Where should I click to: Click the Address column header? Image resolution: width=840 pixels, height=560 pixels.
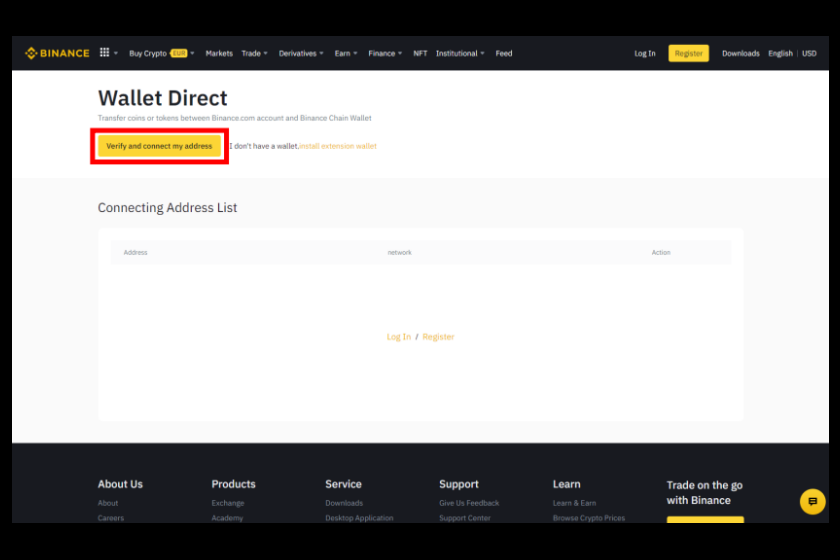click(x=136, y=252)
